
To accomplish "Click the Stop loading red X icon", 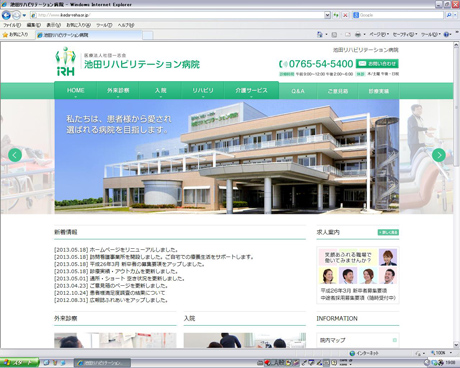I will (345, 15).
